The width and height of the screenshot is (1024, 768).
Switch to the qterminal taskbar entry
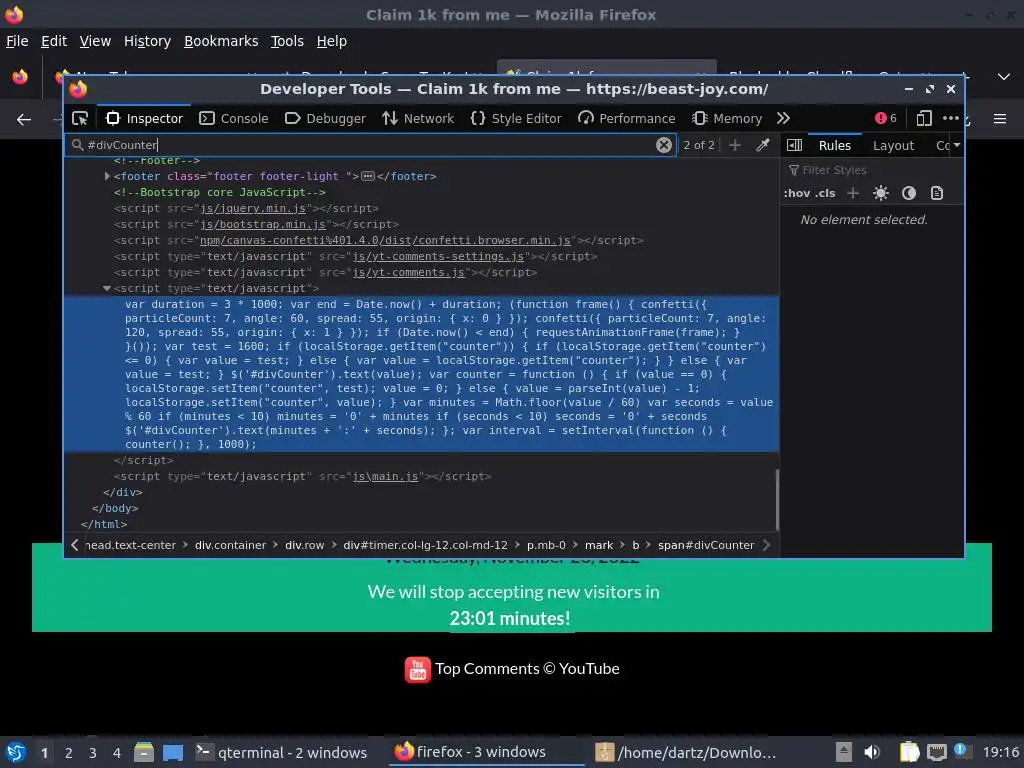(282, 753)
